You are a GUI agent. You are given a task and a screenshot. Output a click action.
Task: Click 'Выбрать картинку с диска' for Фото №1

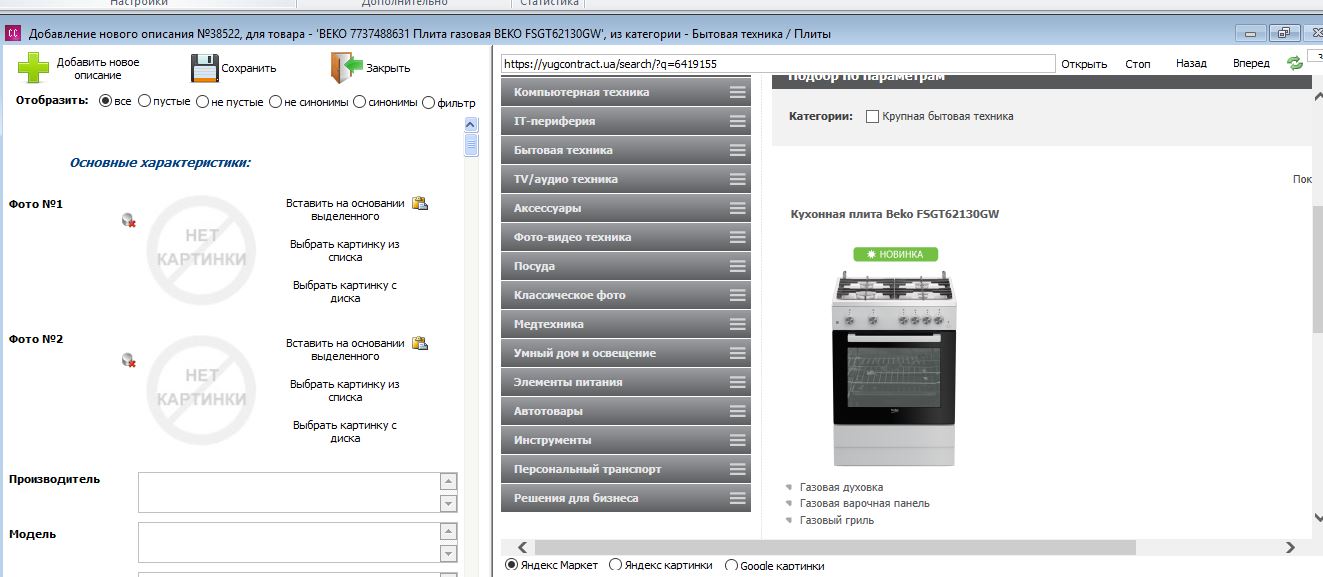345,291
